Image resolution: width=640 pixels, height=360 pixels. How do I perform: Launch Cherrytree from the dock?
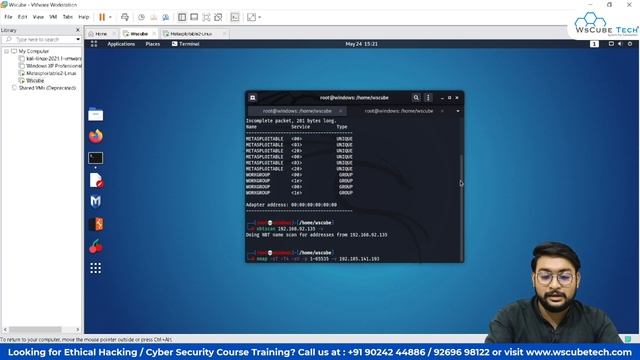96,246
